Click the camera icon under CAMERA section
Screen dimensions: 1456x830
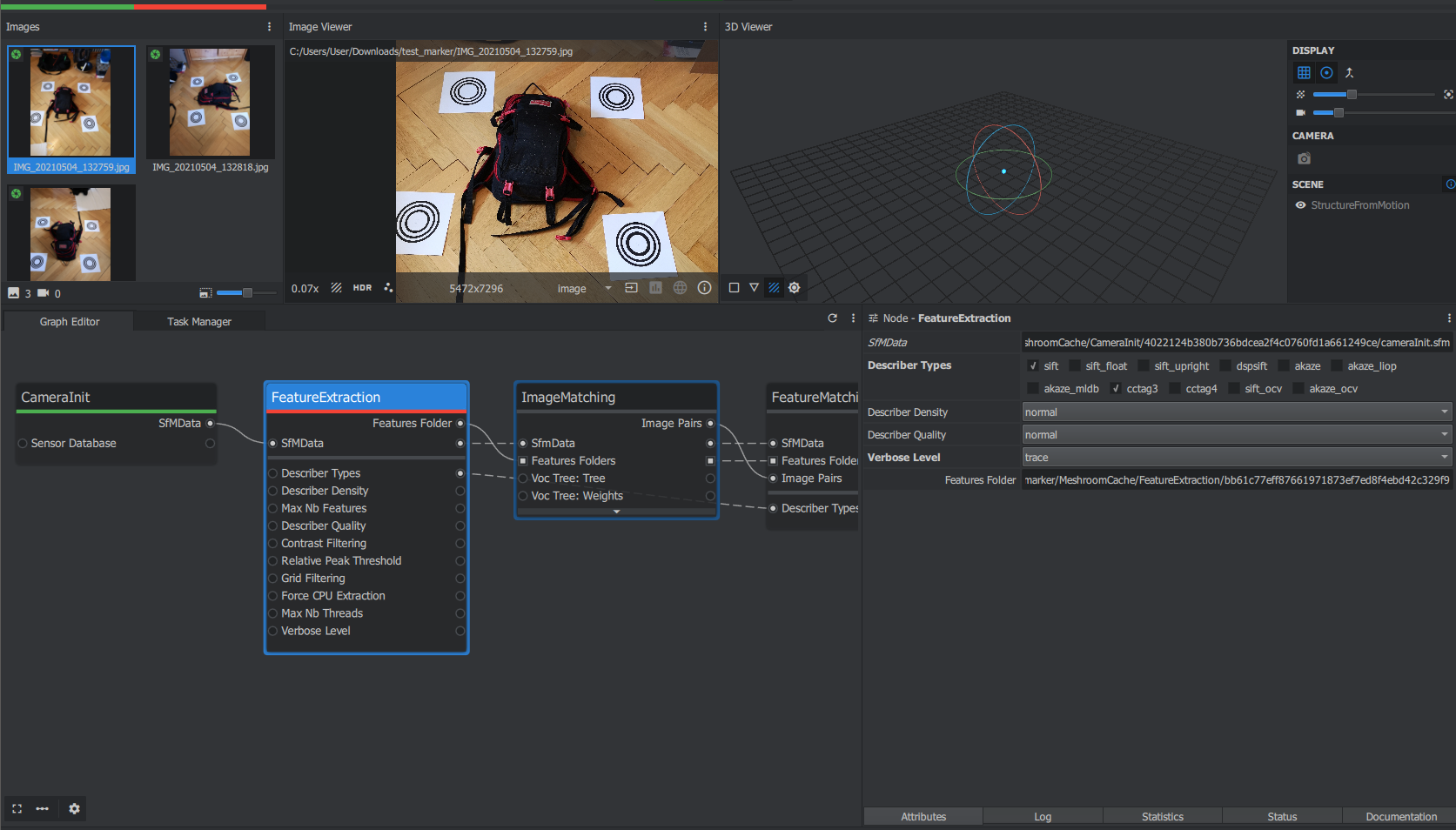tap(1304, 158)
